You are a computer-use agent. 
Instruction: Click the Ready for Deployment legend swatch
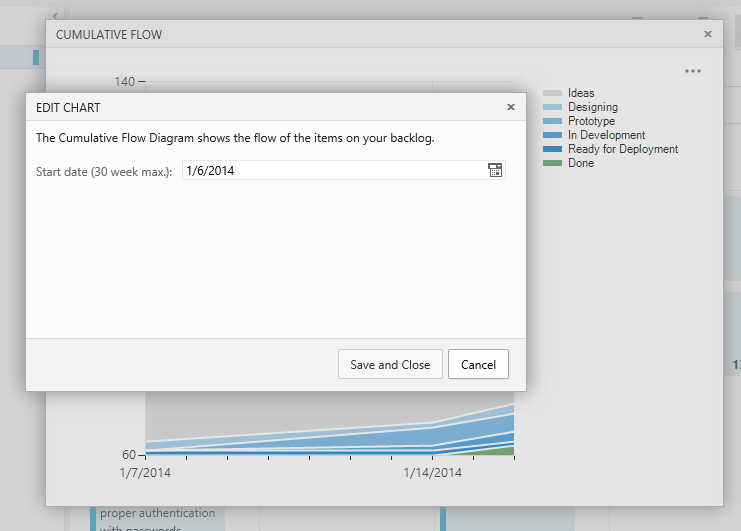click(x=552, y=149)
